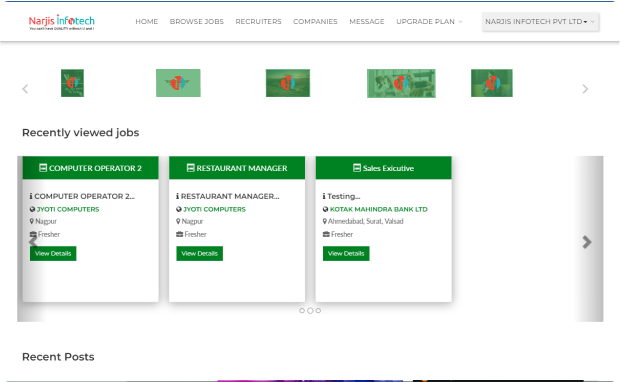This screenshot has width=620, height=382.
Task: Open the last carousel logo thumbnail
Action: point(492,83)
